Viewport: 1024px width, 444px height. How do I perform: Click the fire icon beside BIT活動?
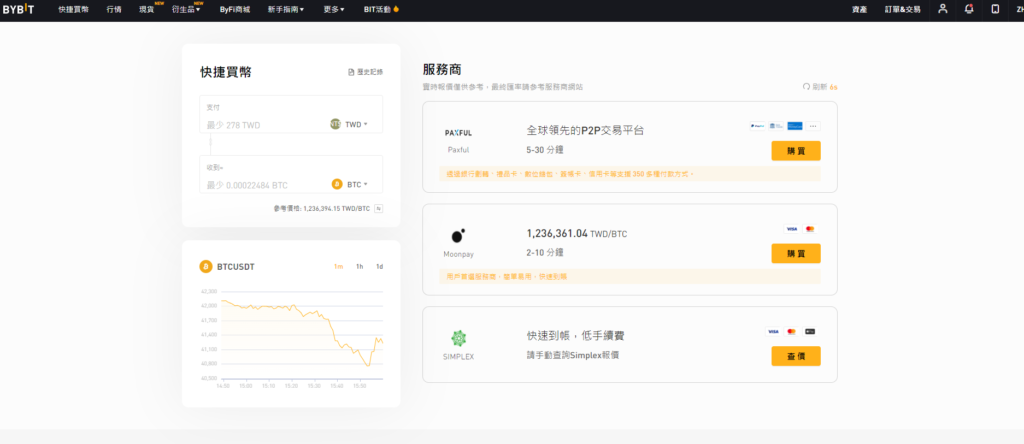pyautogui.click(x=396, y=9)
